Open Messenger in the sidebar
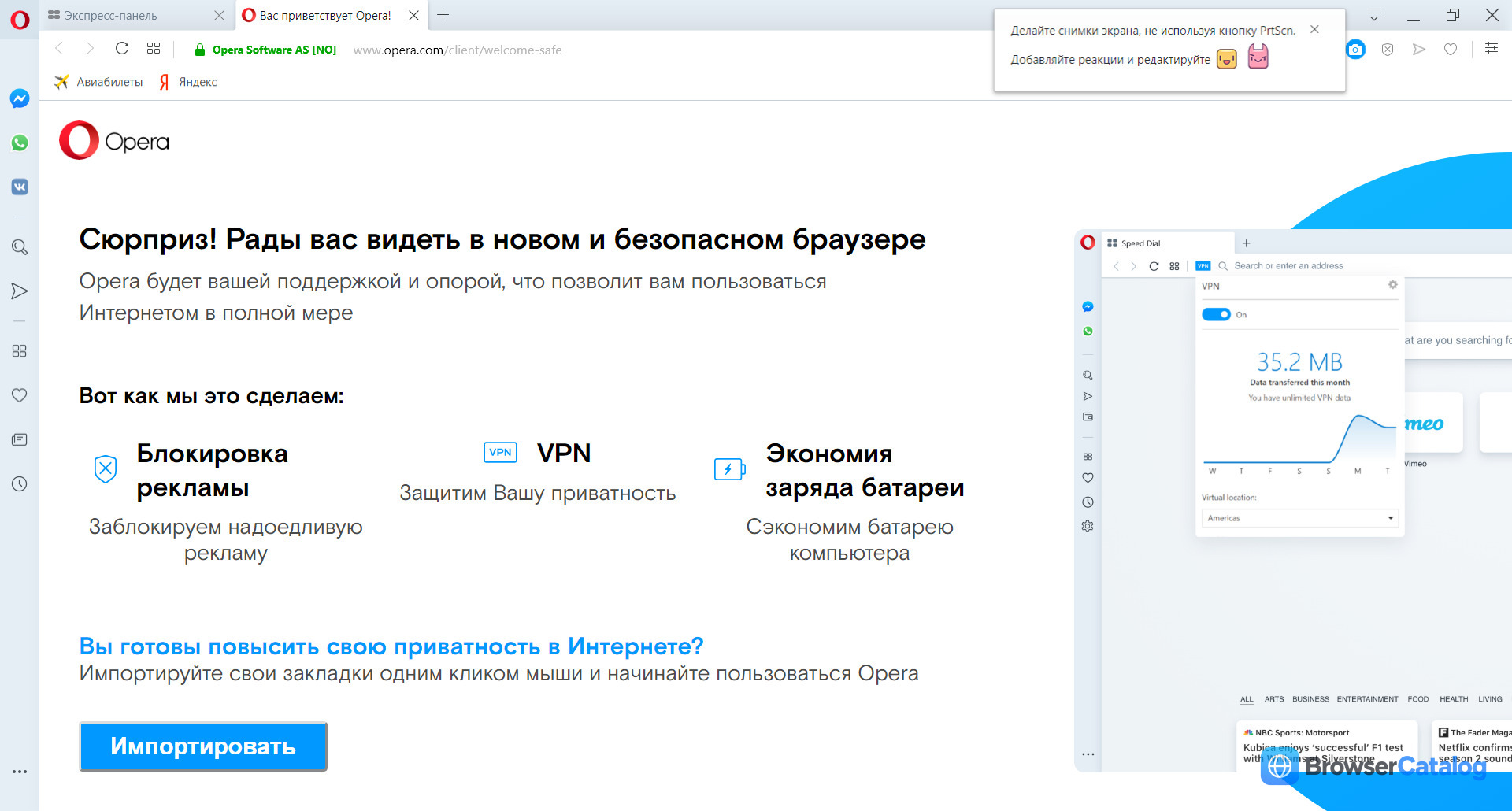This screenshot has height=811, width=1512. [x=20, y=98]
